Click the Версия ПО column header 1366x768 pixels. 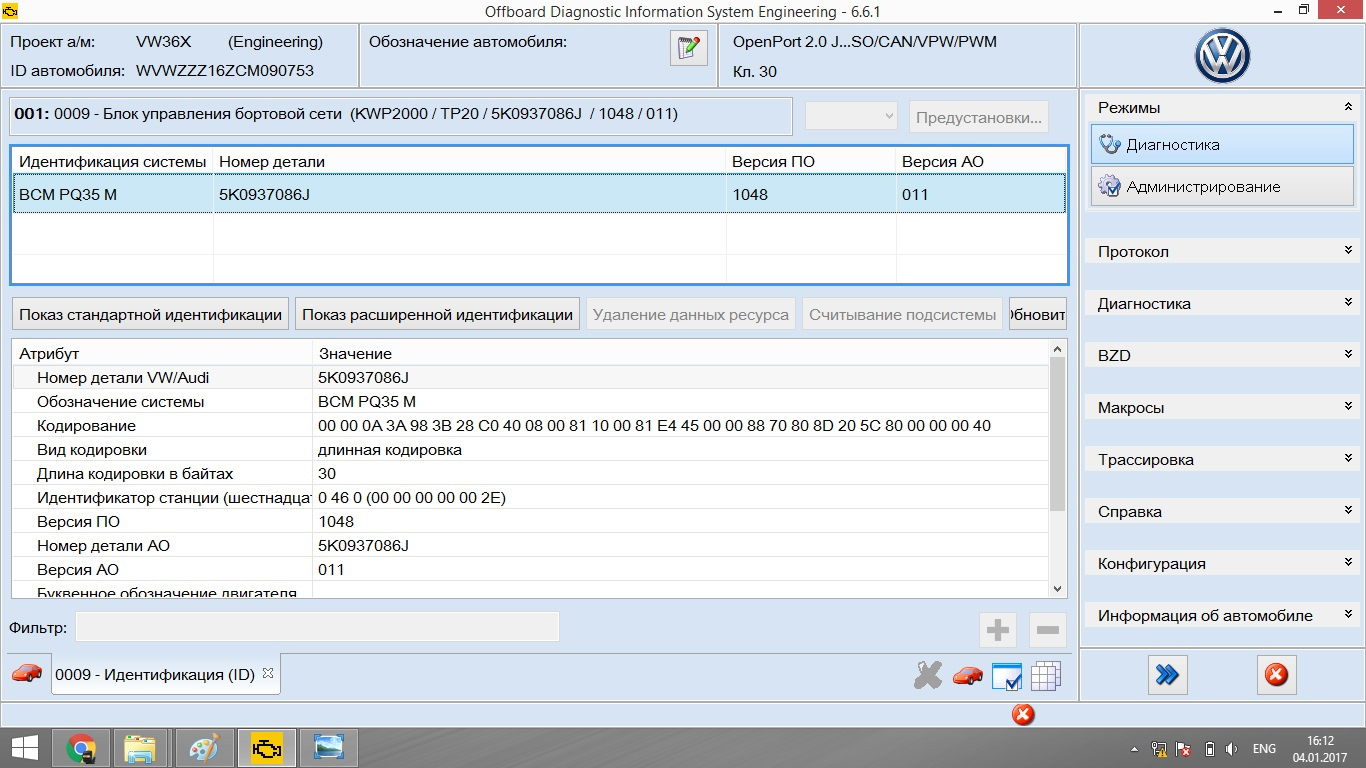pos(811,161)
